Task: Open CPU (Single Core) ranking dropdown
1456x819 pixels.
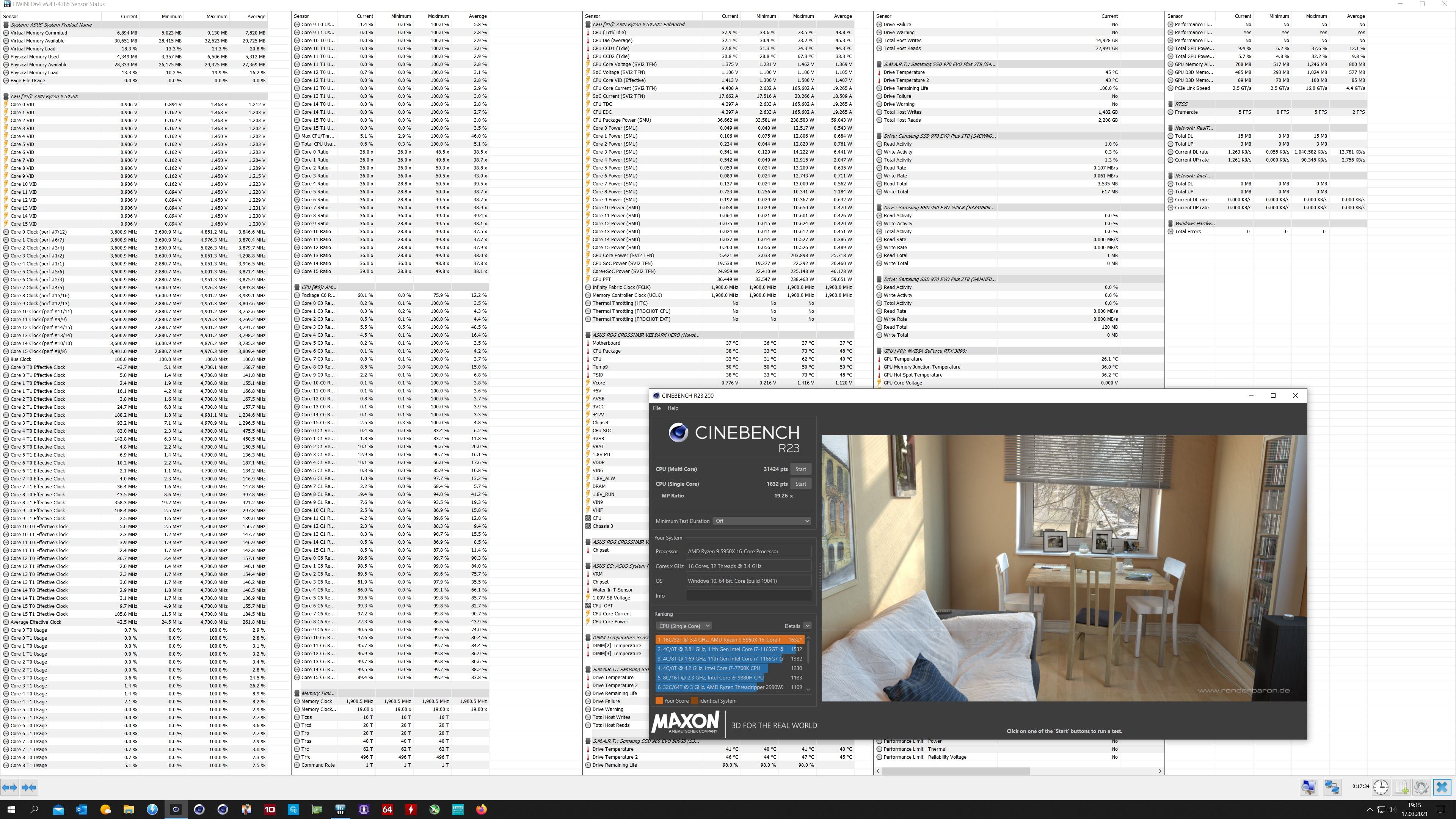Action: (684, 626)
